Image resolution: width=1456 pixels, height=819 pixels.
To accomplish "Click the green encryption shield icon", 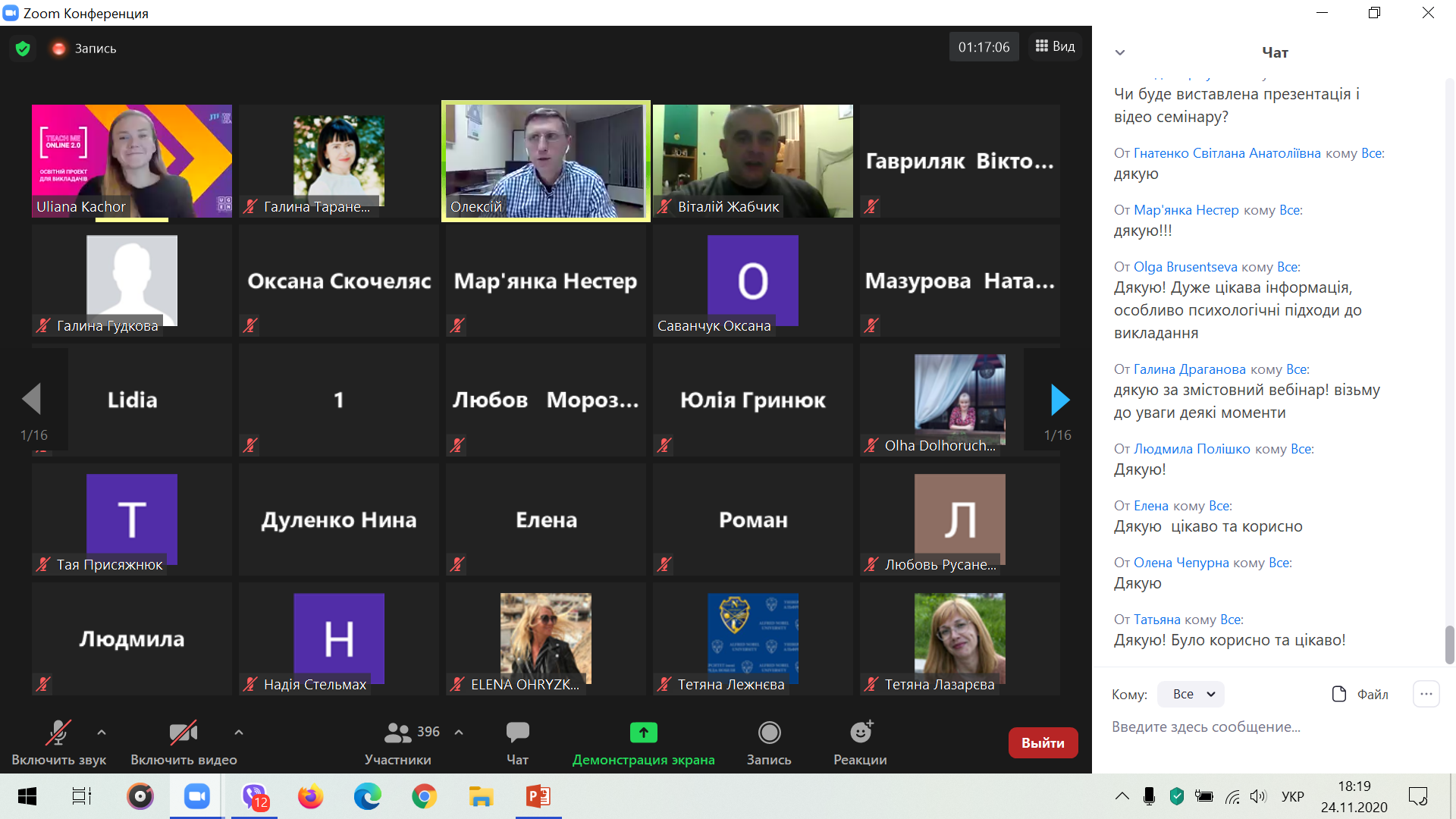I will (x=23, y=49).
